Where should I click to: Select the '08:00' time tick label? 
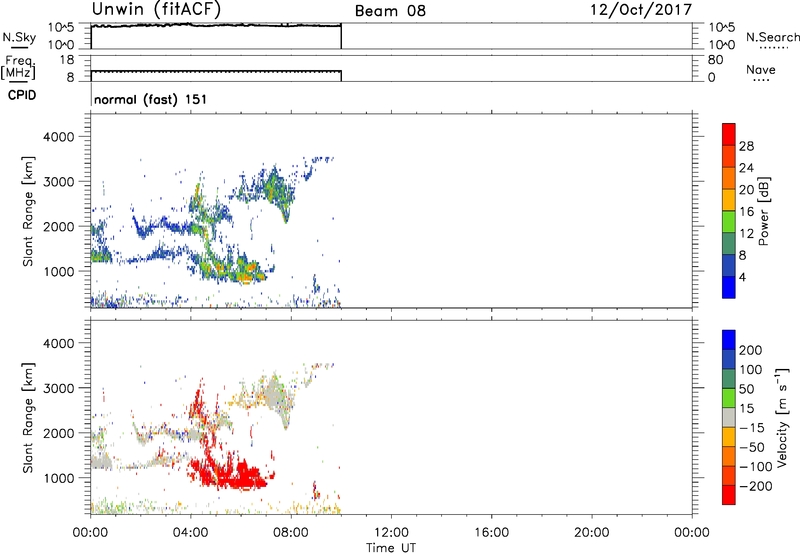pos(291,533)
